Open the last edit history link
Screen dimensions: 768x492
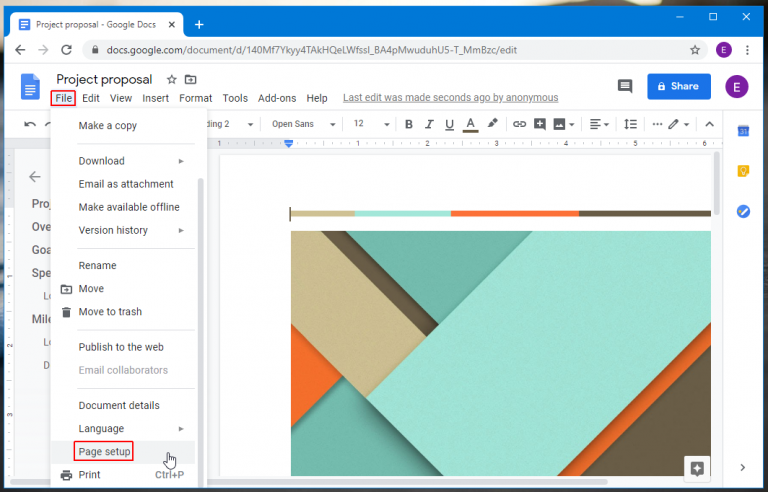pos(450,98)
